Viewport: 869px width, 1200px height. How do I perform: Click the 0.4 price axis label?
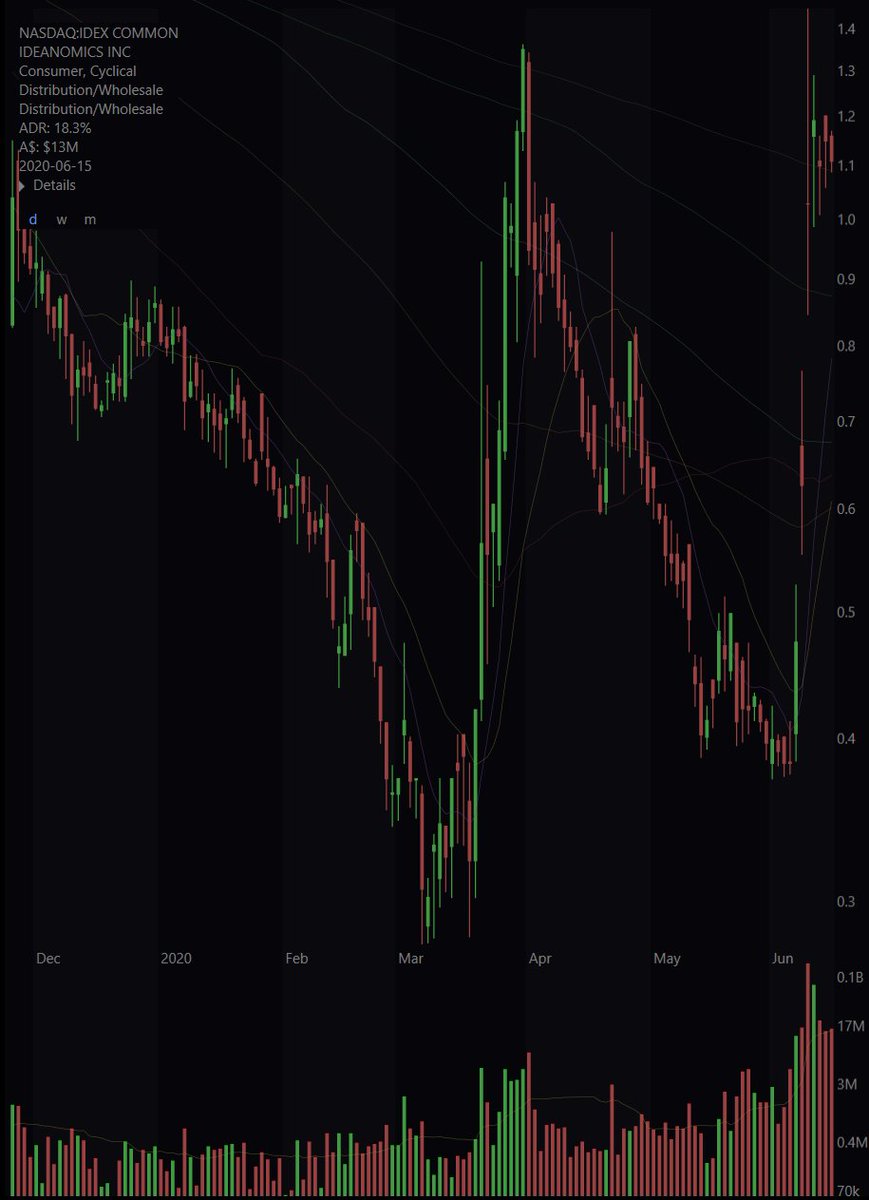tap(846, 740)
